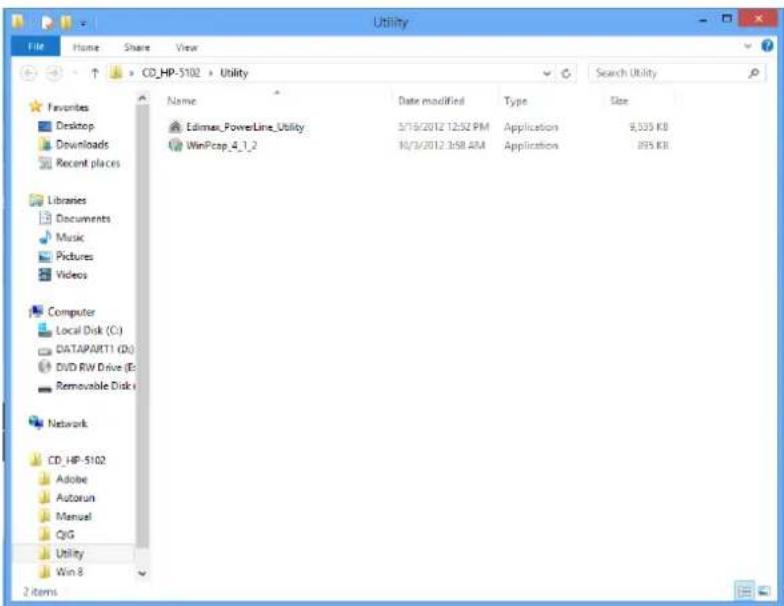Open the DATAPART1 (D:) drive

point(94,349)
